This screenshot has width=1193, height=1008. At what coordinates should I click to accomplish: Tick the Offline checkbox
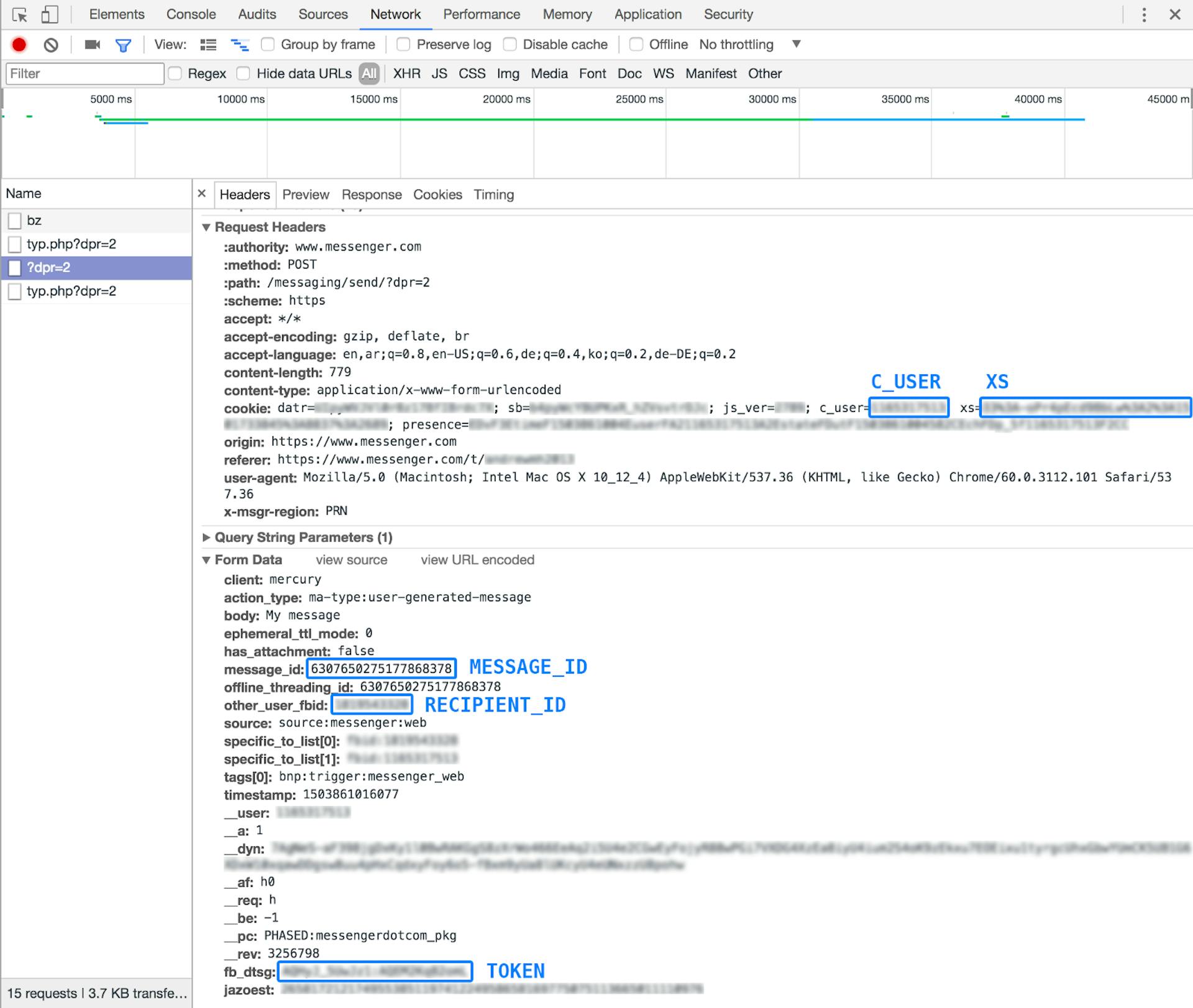coord(636,45)
